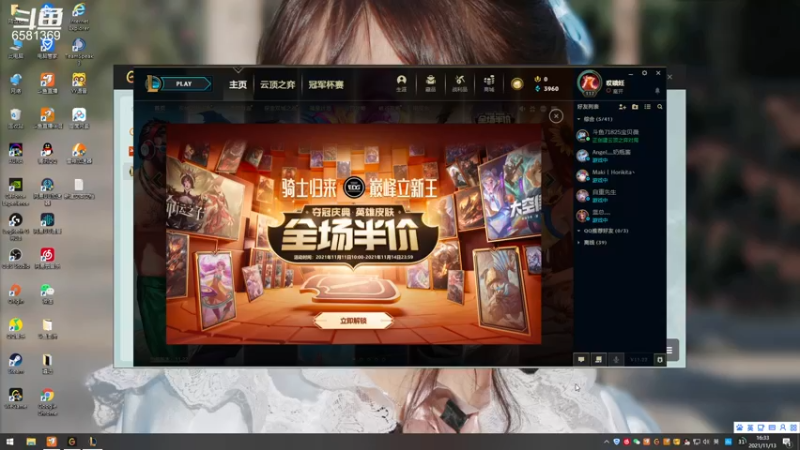Click the new friend folder icon
800x450 pixels.
635,107
